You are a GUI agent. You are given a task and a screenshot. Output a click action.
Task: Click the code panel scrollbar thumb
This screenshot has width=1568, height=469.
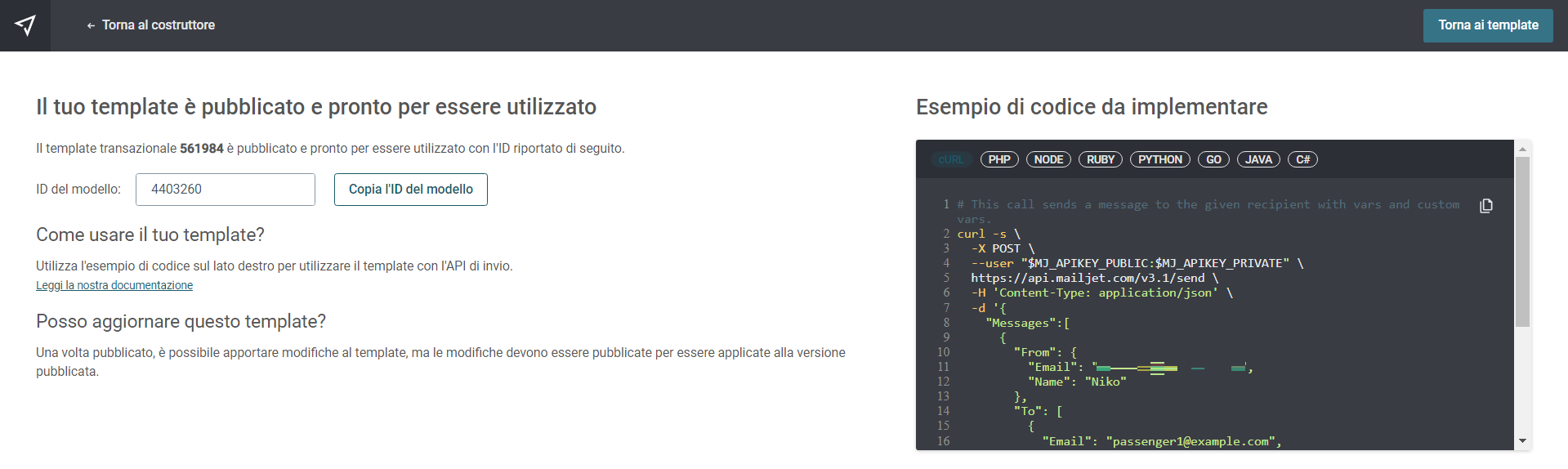pyautogui.click(x=1522, y=242)
